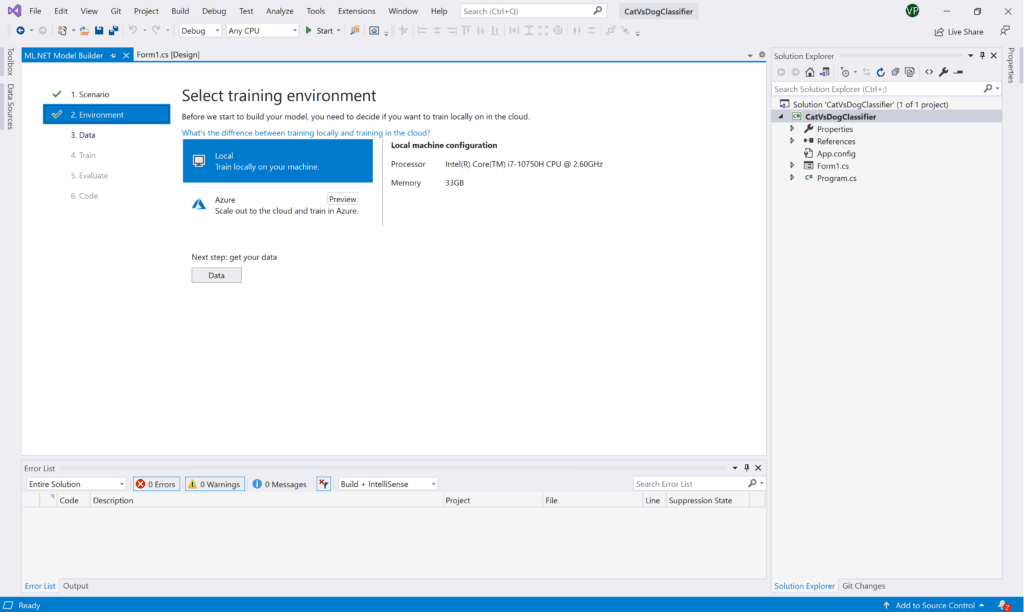The height and width of the screenshot is (612, 1024).
Task: Expand the References node of CatVsDogClassifier
Action: click(x=793, y=141)
